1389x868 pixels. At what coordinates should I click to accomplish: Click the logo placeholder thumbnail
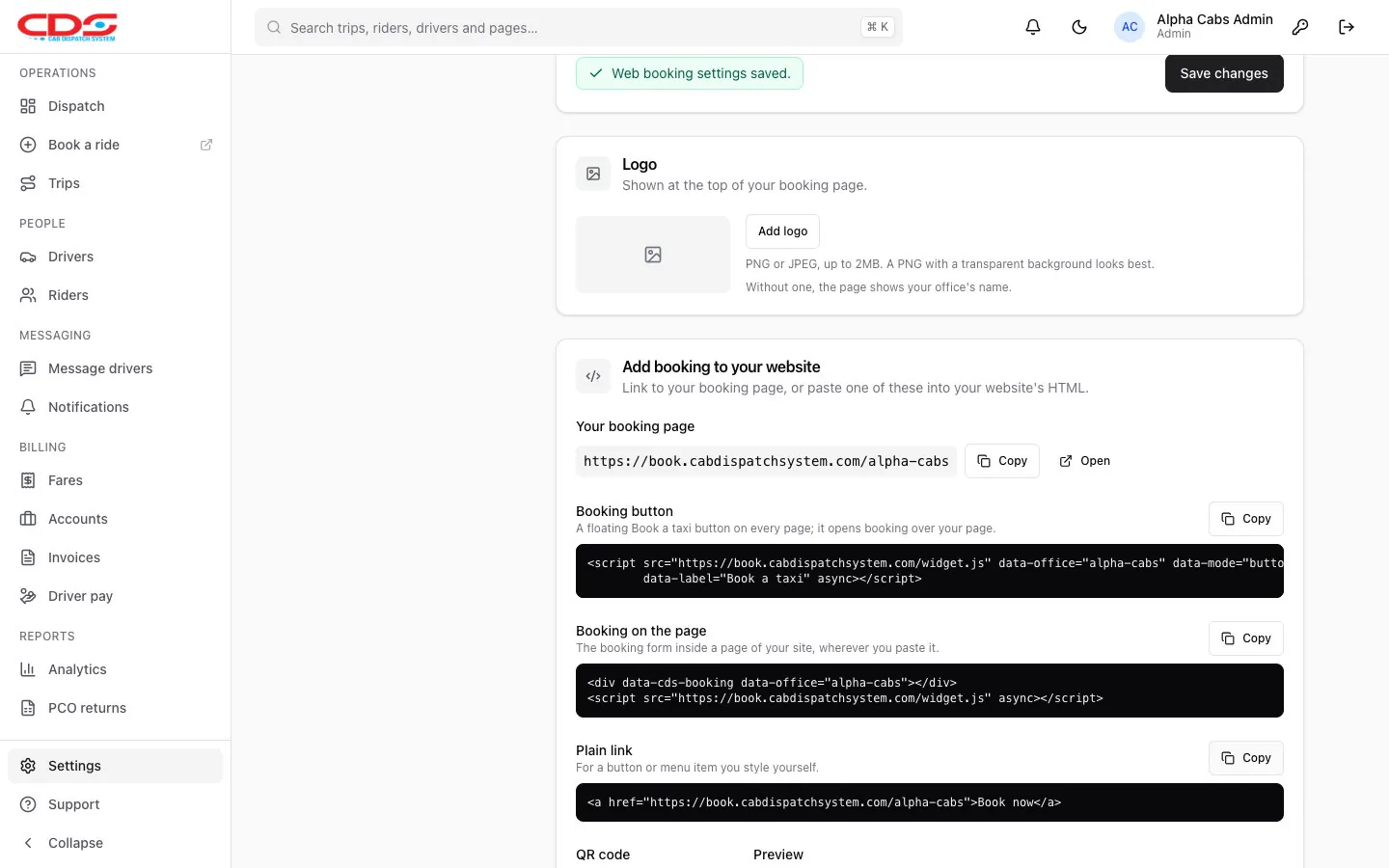(x=653, y=255)
